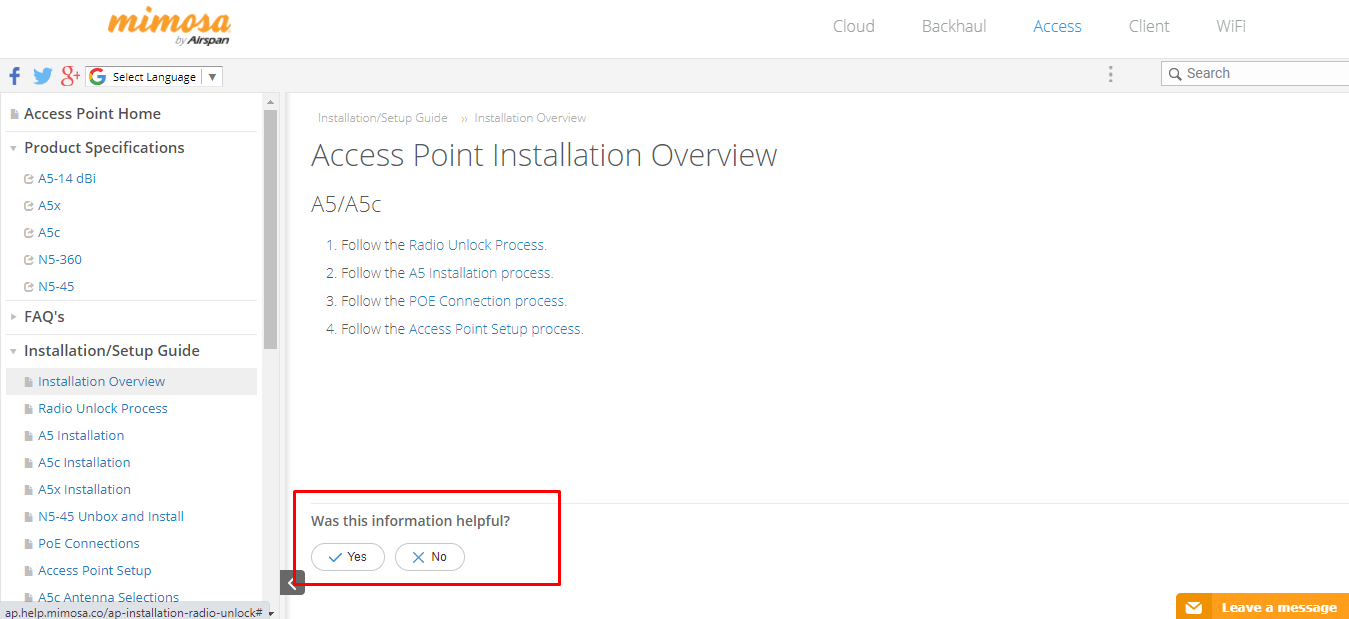Open the Select Language dropdown
The width and height of the screenshot is (1349, 619).
coord(155,77)
